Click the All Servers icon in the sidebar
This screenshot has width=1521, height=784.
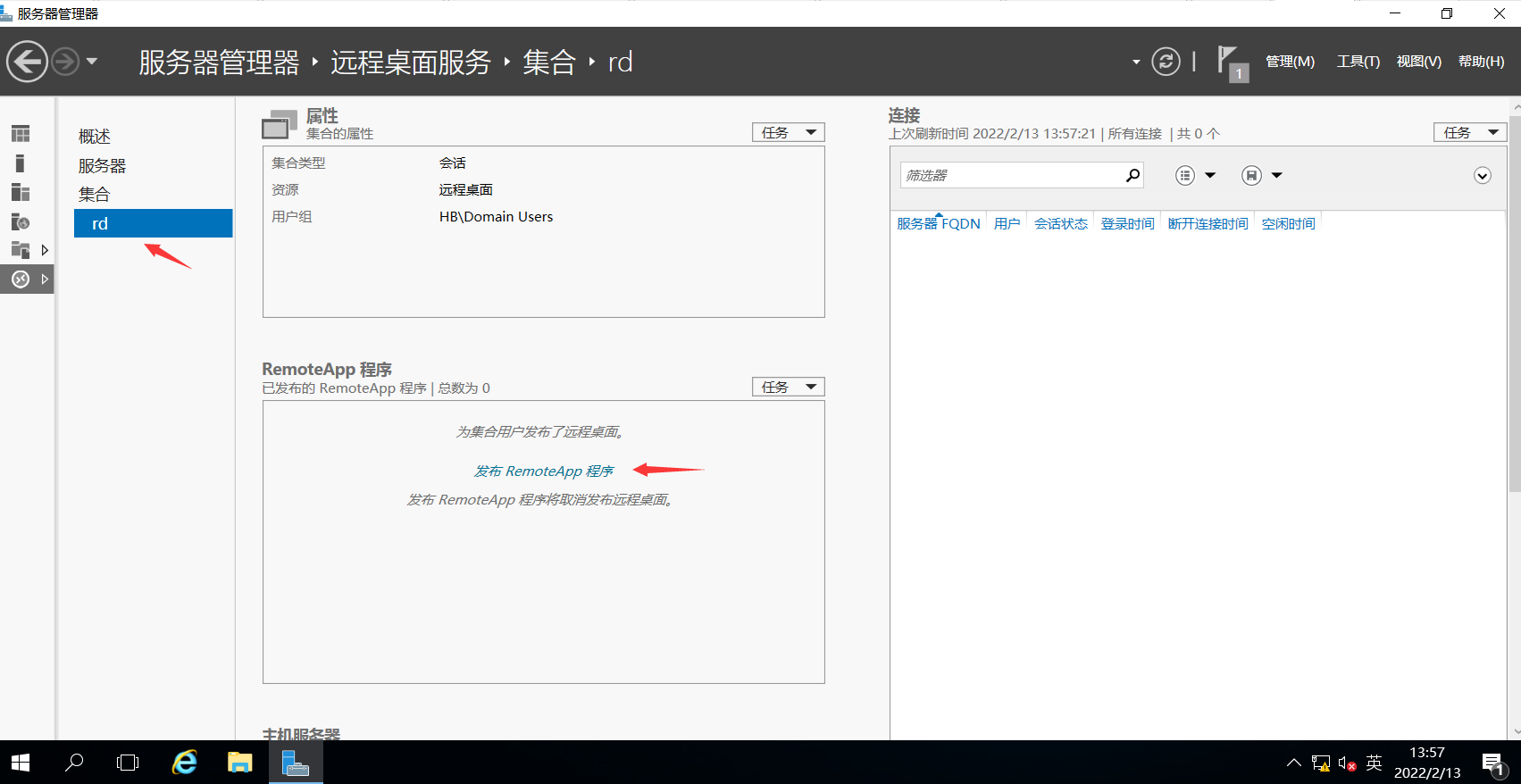click(21, 193)
